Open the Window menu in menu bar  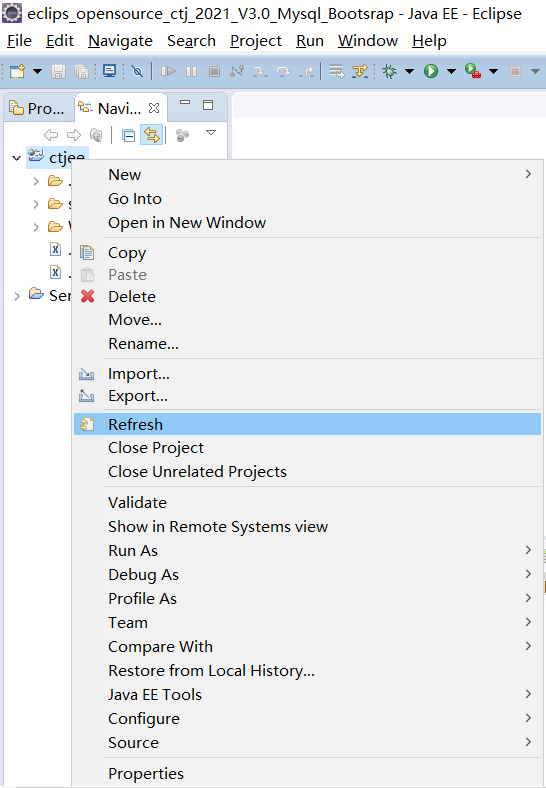click(x=368, y=41)
